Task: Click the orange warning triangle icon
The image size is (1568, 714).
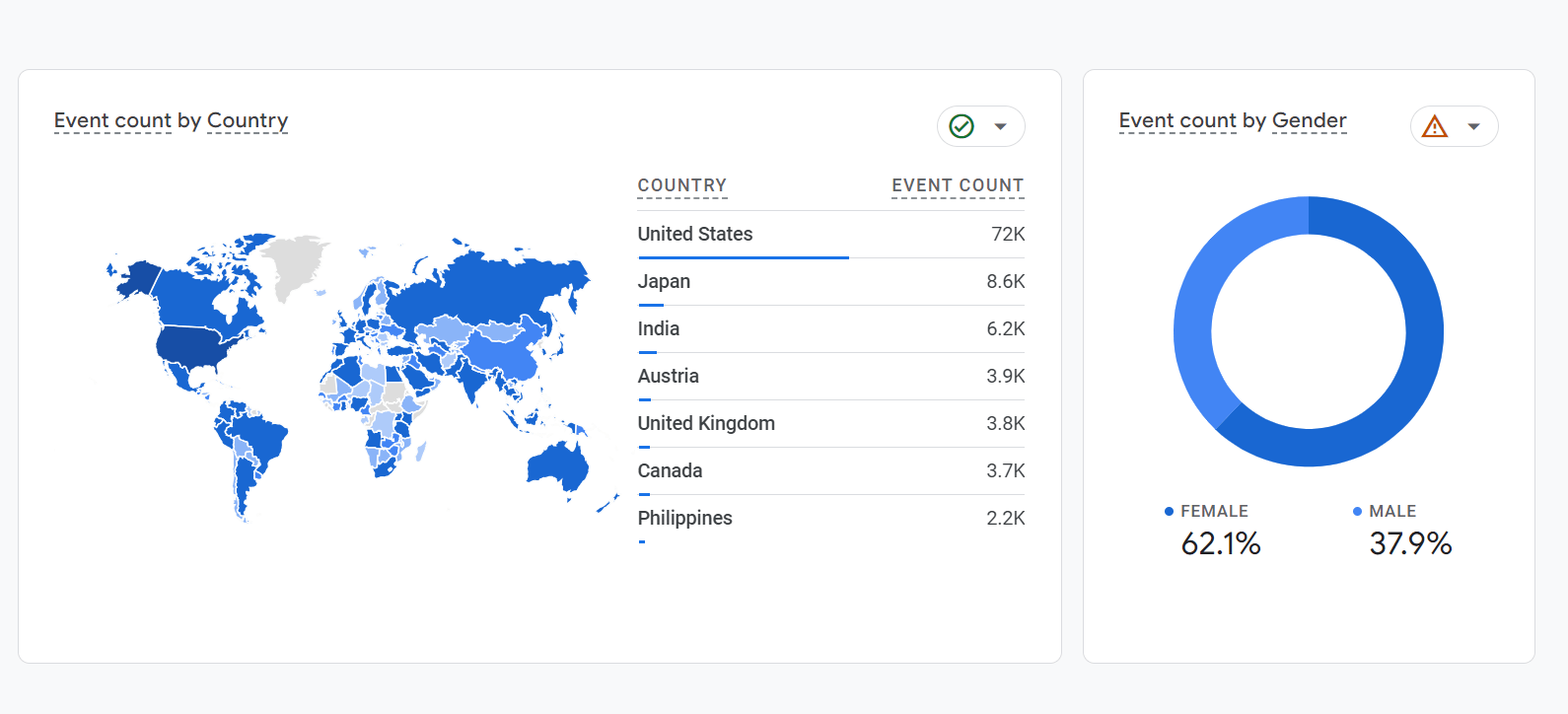Action: [x=1435, y=126]
